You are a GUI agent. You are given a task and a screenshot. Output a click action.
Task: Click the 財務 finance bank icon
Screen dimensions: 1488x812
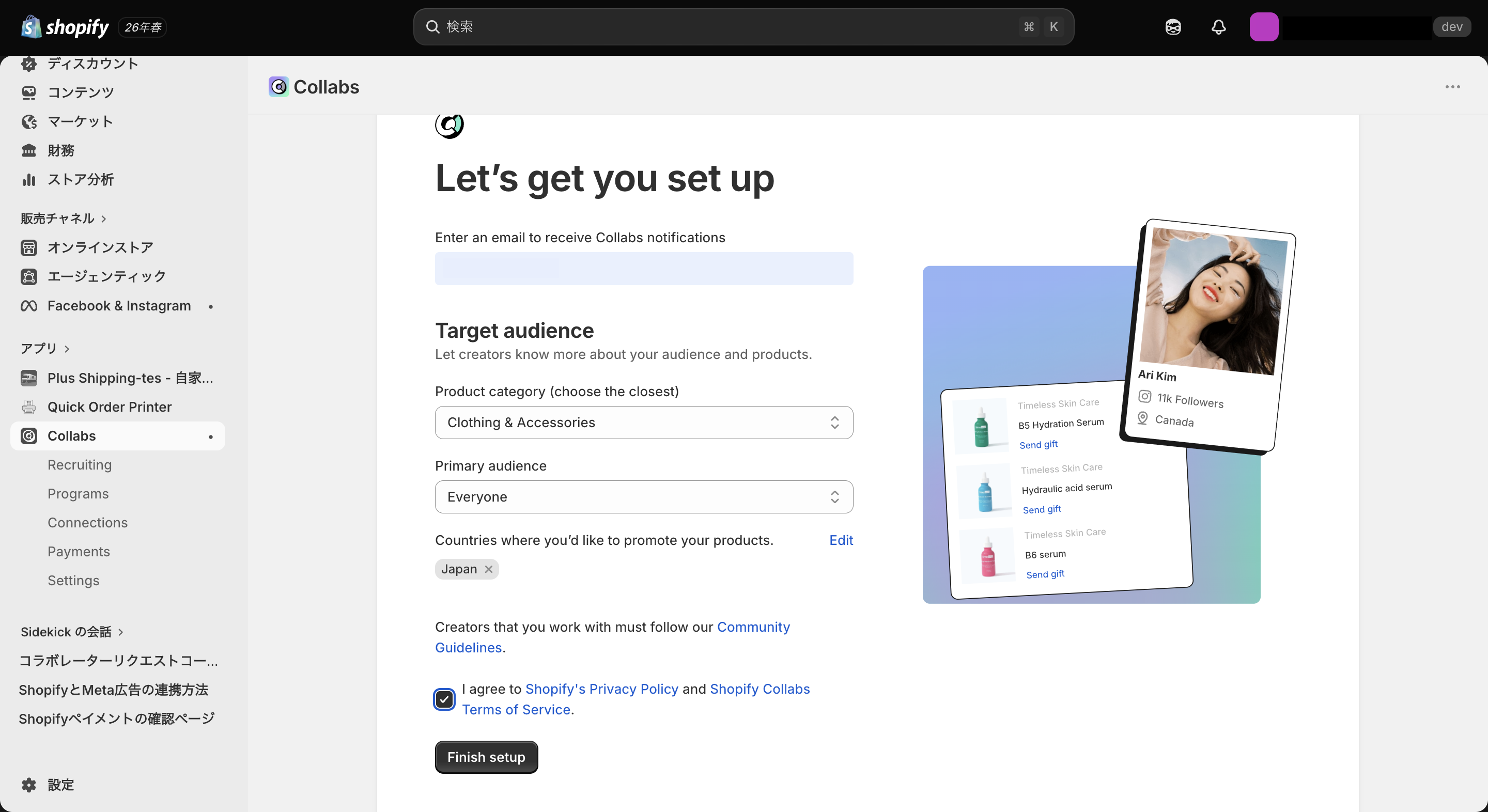(x=29, y=150)
